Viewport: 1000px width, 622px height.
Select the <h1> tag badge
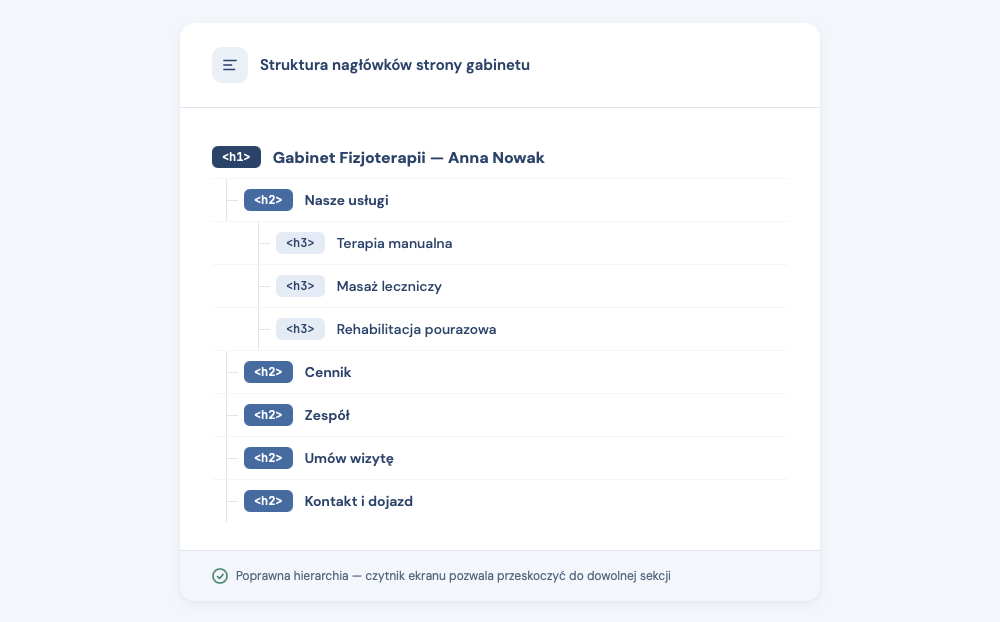pos(236,157)
